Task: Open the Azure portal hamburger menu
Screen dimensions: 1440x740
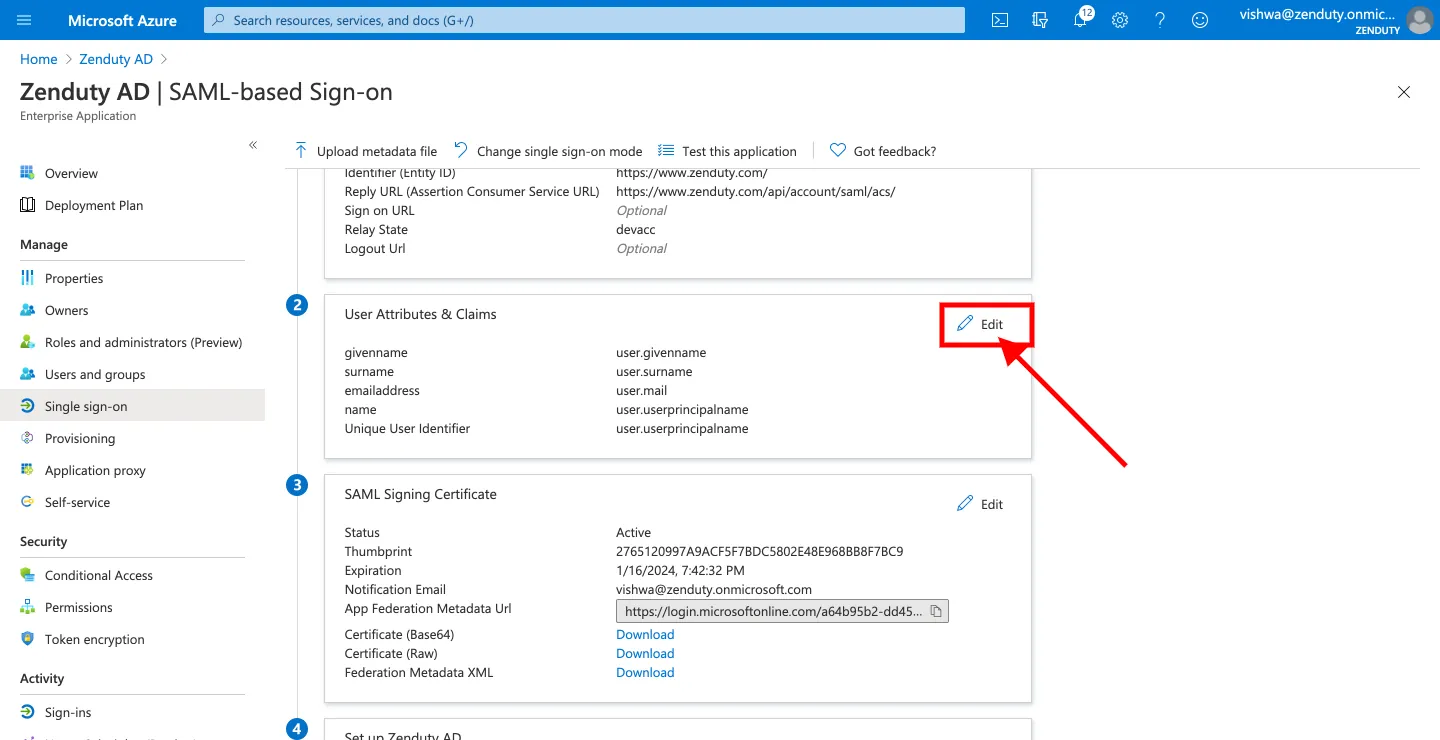Action: (x=24, y=20)
